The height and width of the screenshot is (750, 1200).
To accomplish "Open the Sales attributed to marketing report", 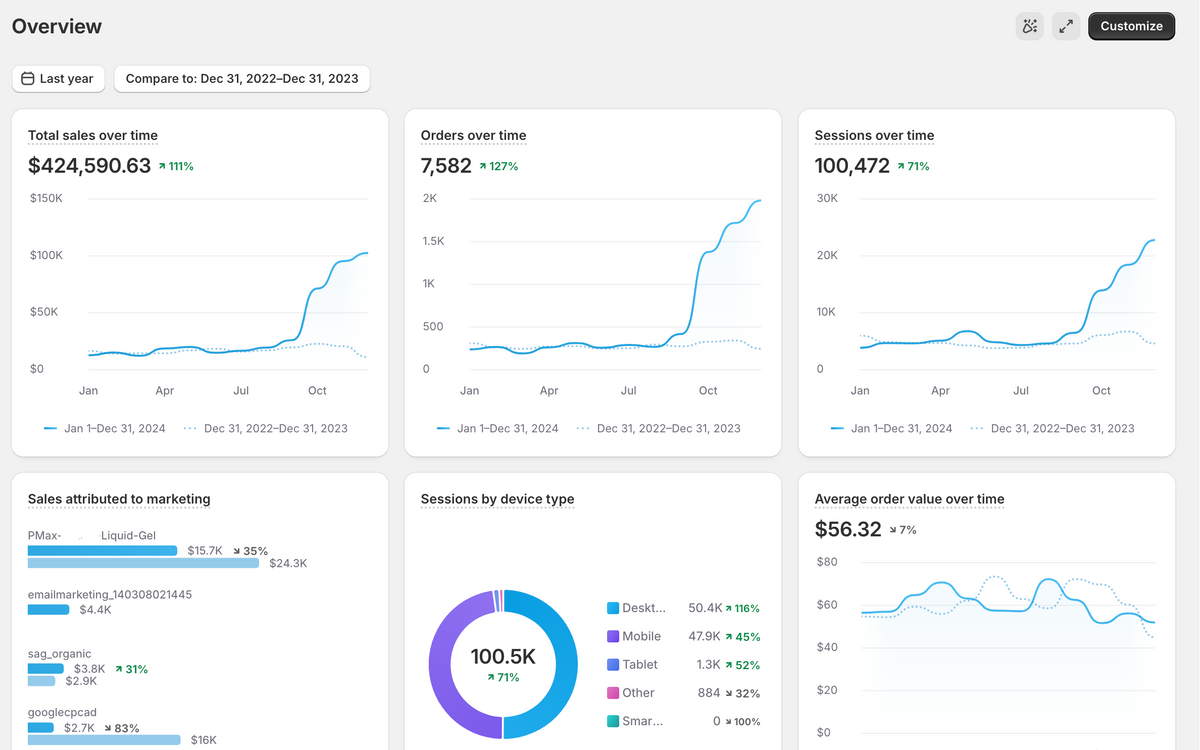I will click(x=119, y=499).
